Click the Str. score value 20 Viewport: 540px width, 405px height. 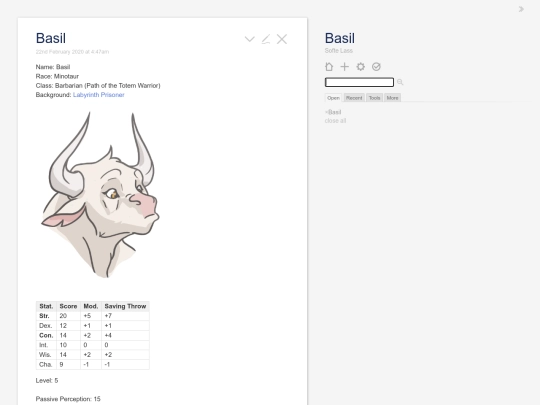tap(63, 316)
